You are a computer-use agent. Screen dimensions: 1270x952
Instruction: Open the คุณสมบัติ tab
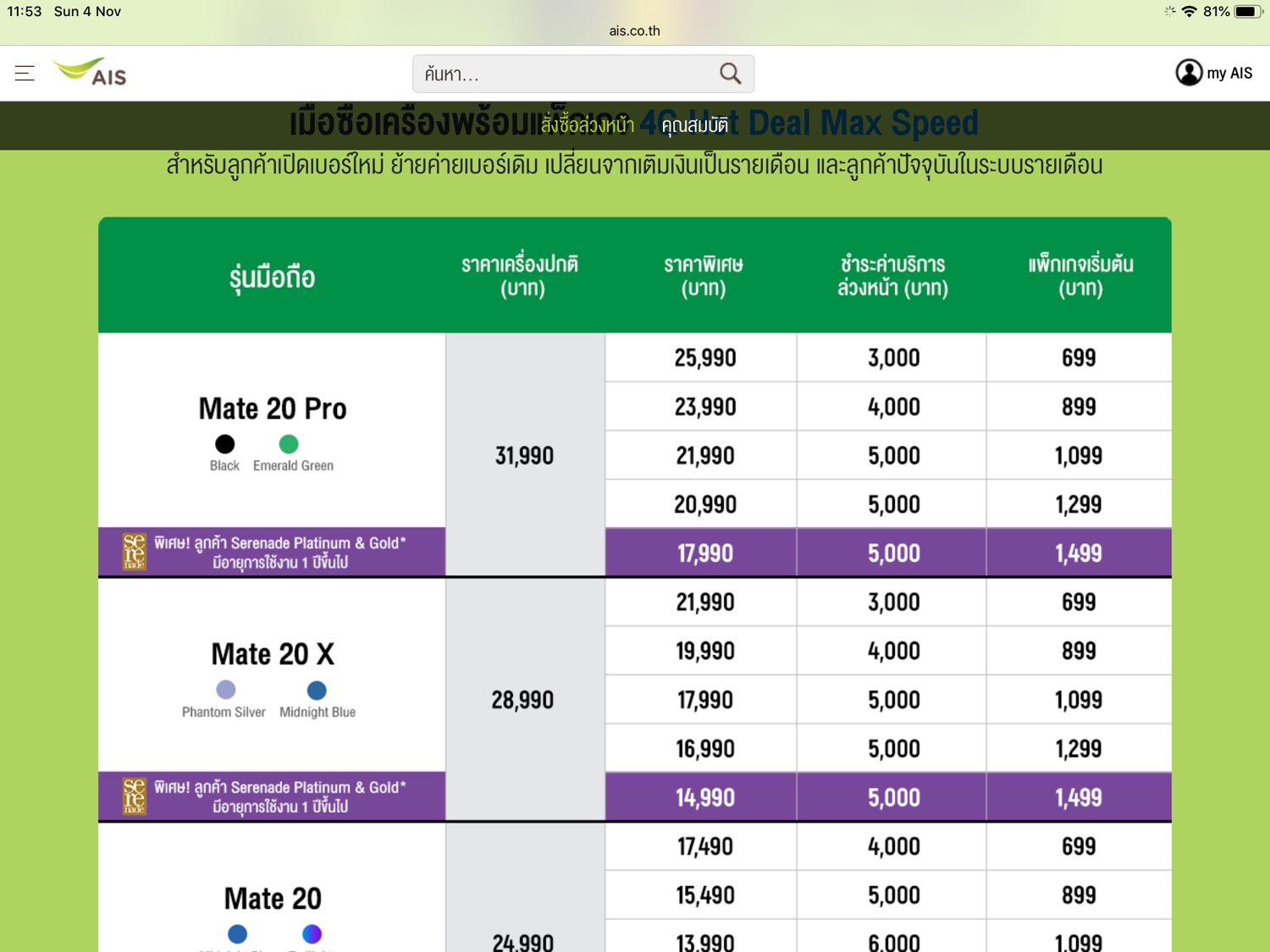pyautogui.click(x=695, y=125)
